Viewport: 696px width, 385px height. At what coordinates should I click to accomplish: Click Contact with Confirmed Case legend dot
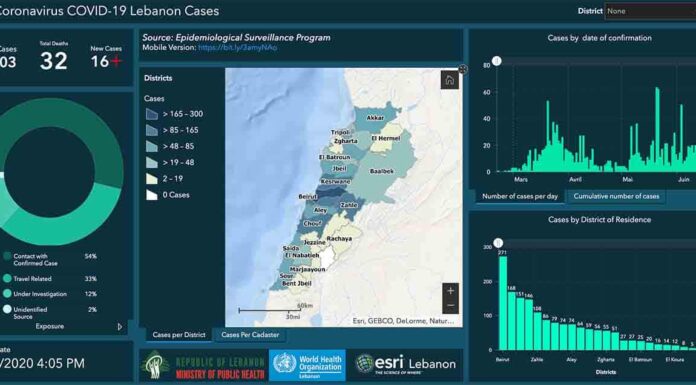(x=7, y=256)
